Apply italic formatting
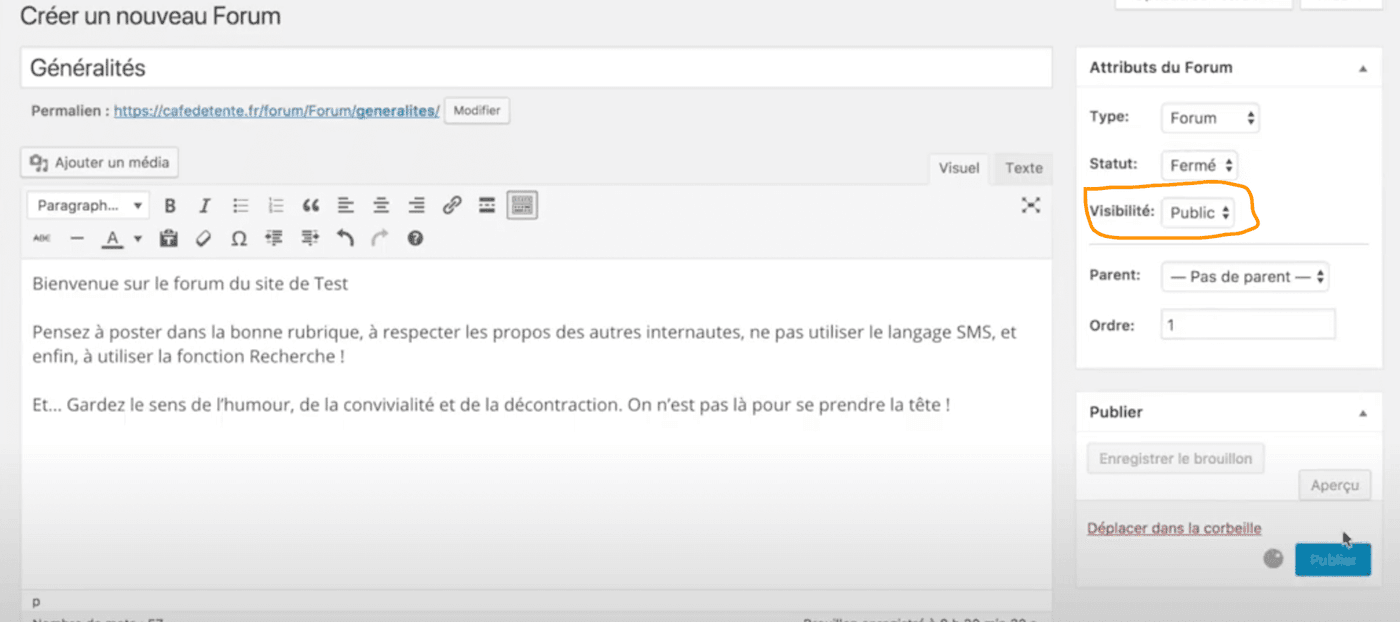Image resolution: width=1400 pixels, height=622 pixels. 205,206
